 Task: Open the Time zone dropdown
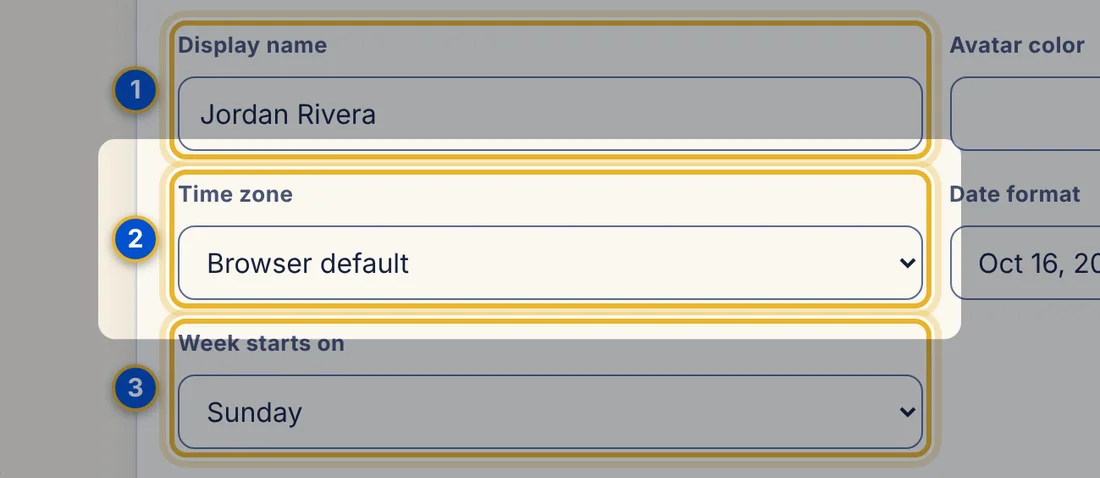(550, 263)
